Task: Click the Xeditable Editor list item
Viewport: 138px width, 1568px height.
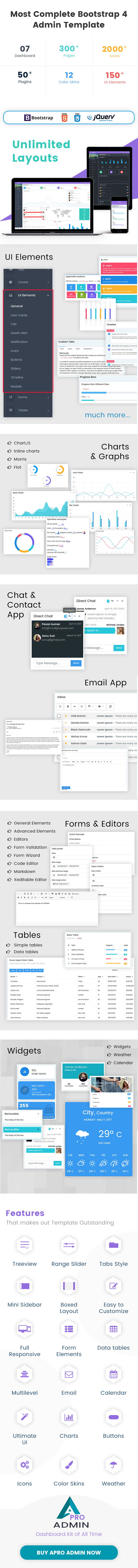Action: click(x=27, y=880)
